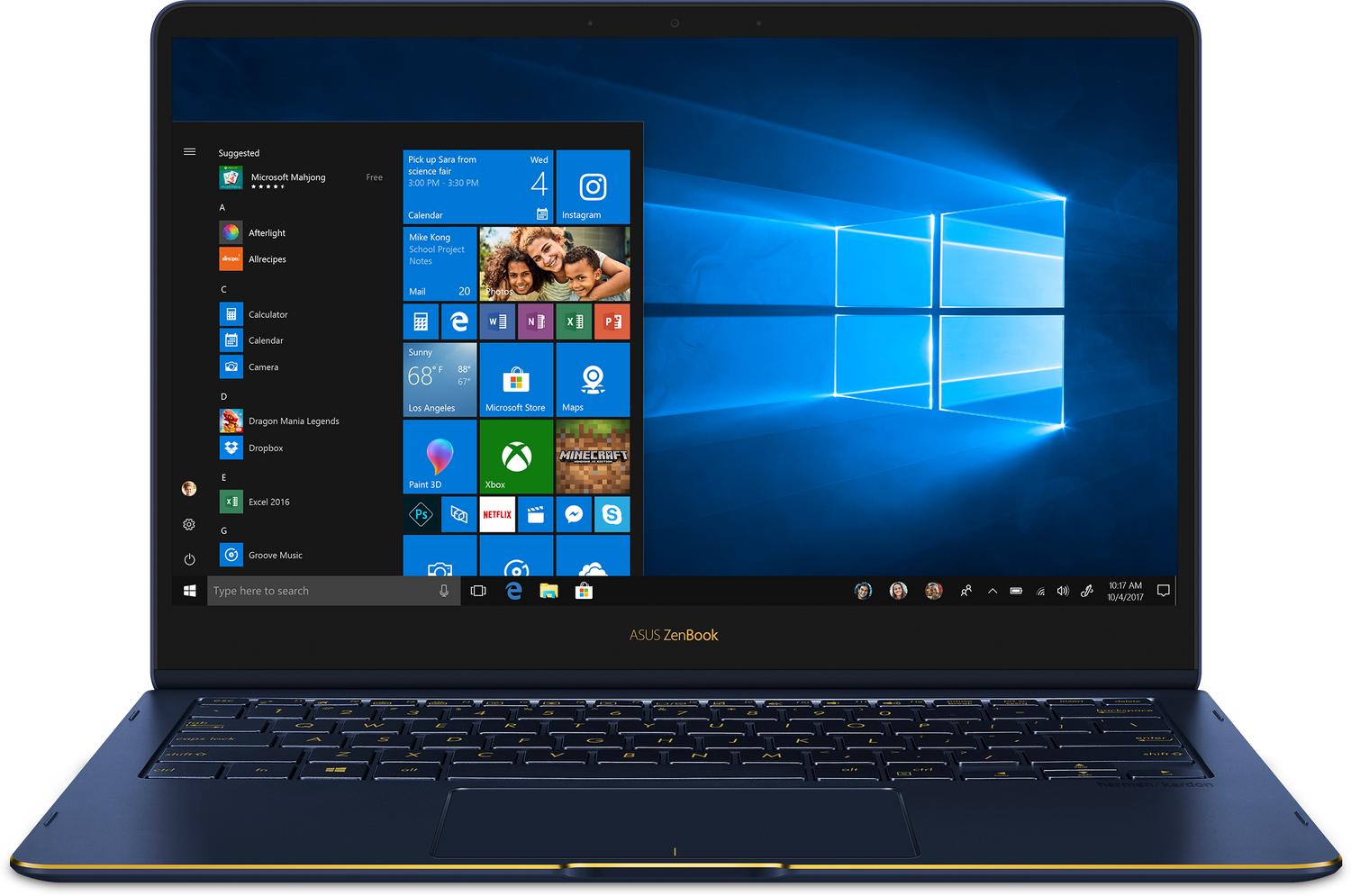Open the Power options button
This screenshot has width=1351, height=896.
coord(189,559)
